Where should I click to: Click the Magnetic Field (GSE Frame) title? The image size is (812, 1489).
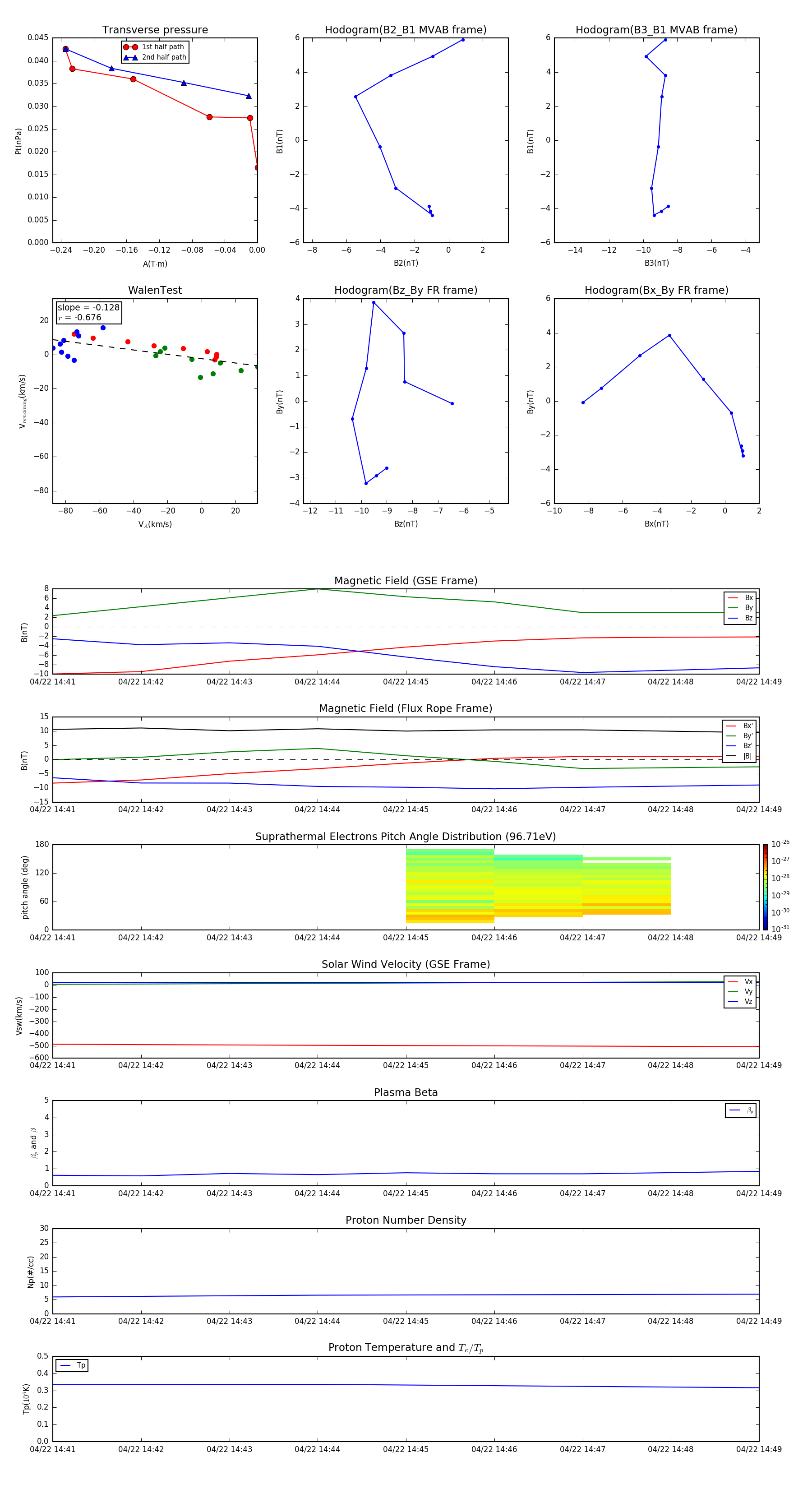[x=406, y=581]
